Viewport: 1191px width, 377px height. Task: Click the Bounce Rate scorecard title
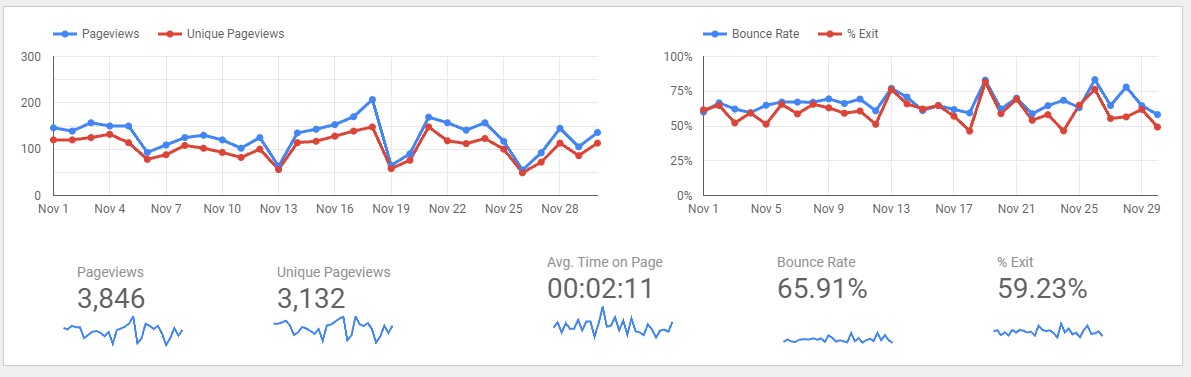(x=816, y=262)
